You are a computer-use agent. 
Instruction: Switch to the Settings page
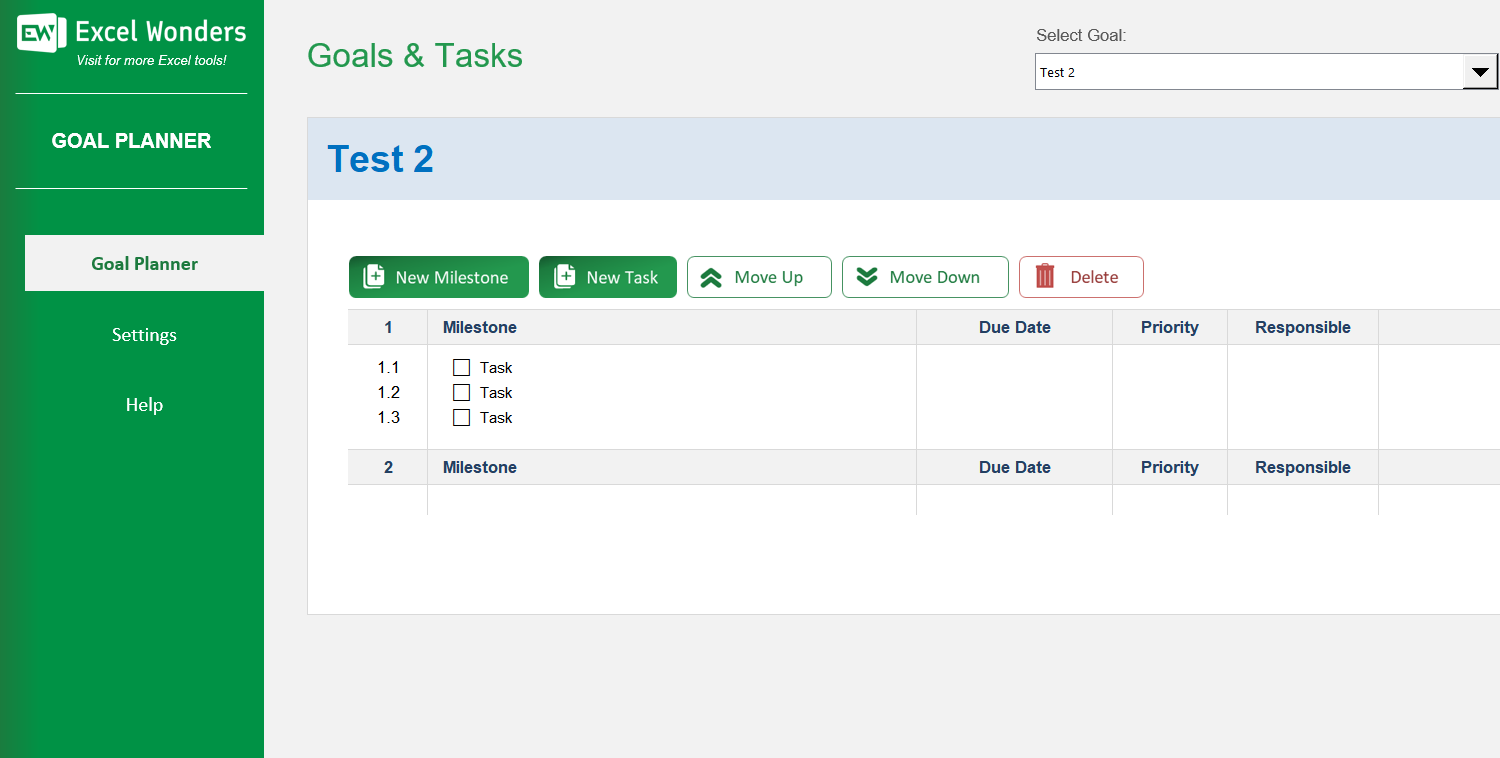(x=144, y=335)
